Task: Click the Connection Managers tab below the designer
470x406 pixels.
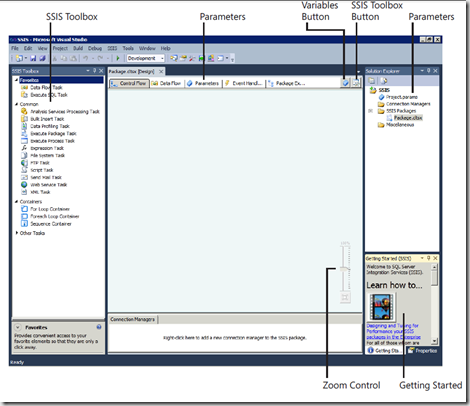Action: pyautogui.click(x=133, y=319)
